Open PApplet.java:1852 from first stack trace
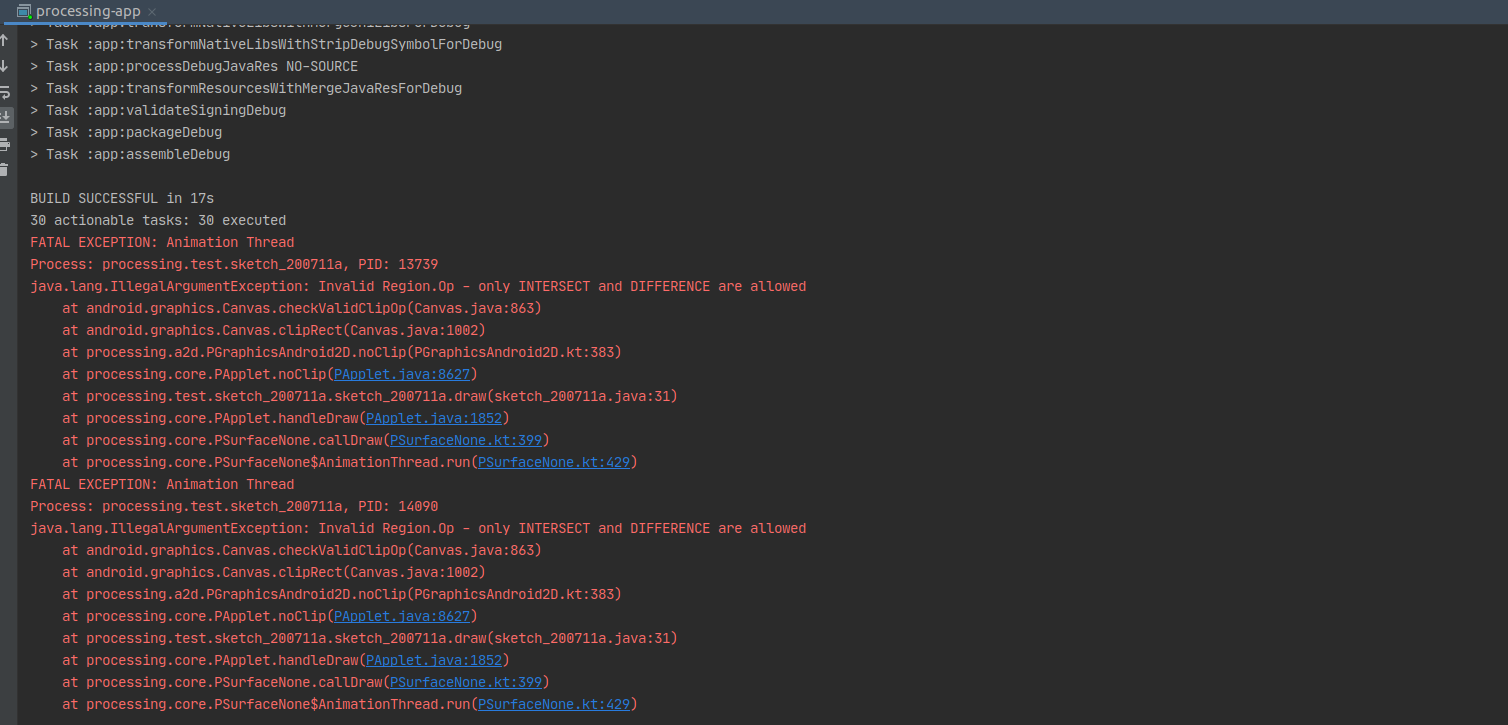1508x725 pixels. click(x=434, y=418)
